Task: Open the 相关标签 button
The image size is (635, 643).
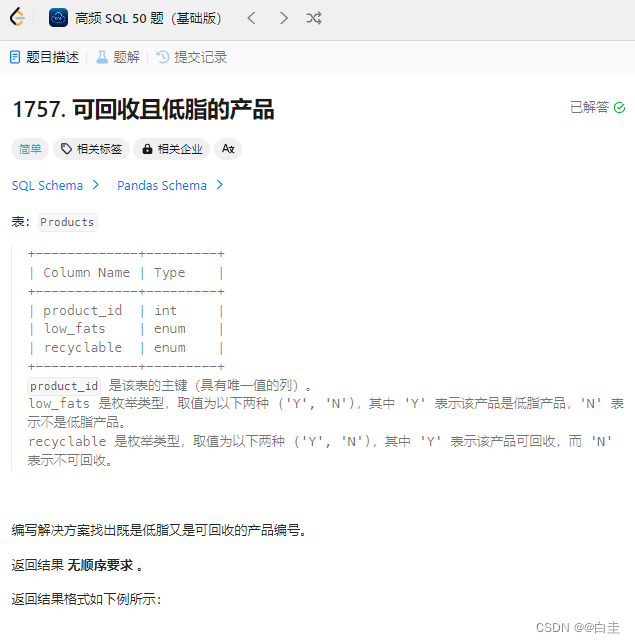Action: point(91,149)
